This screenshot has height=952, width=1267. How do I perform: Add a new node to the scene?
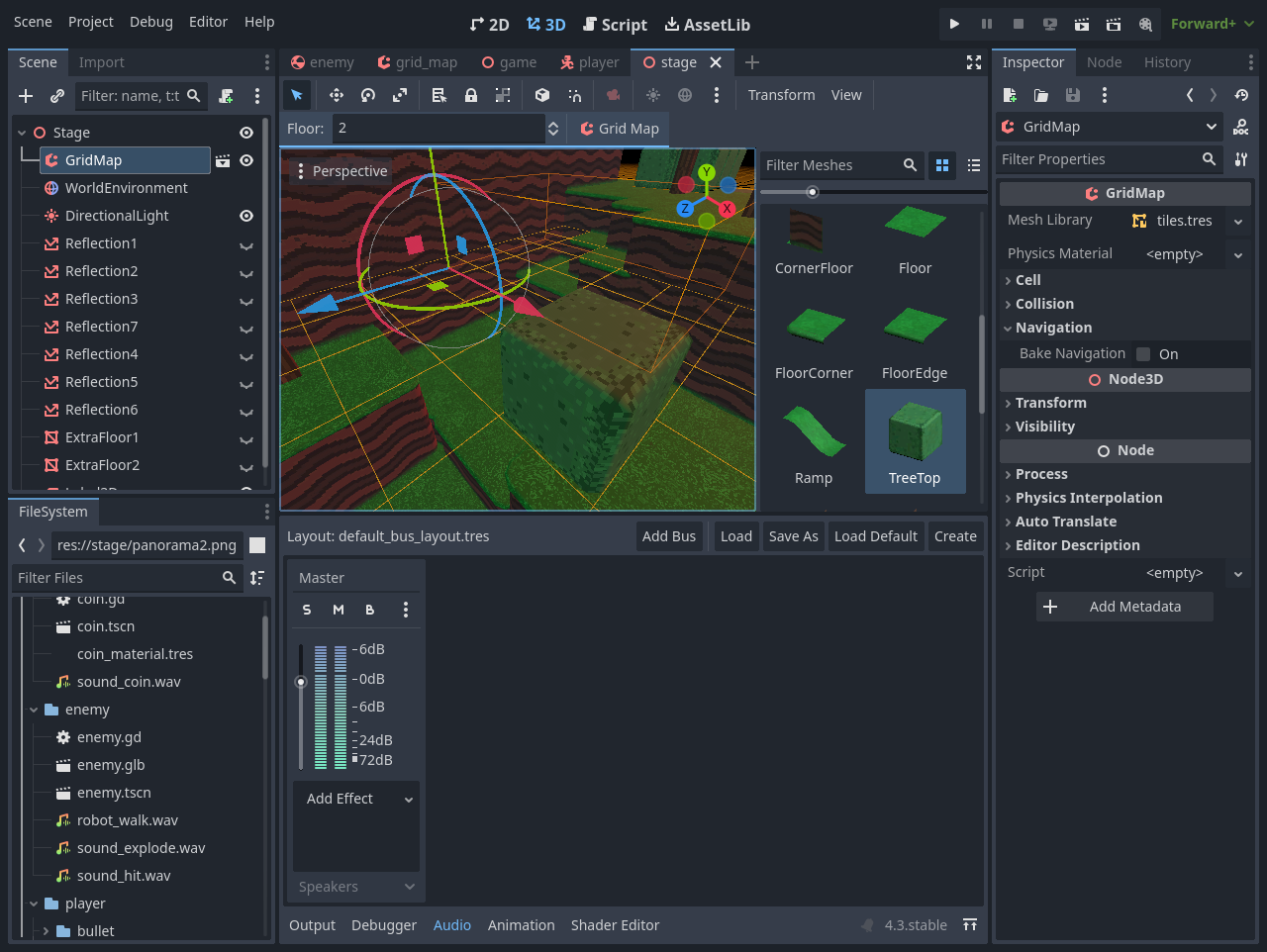pos(26,96)
